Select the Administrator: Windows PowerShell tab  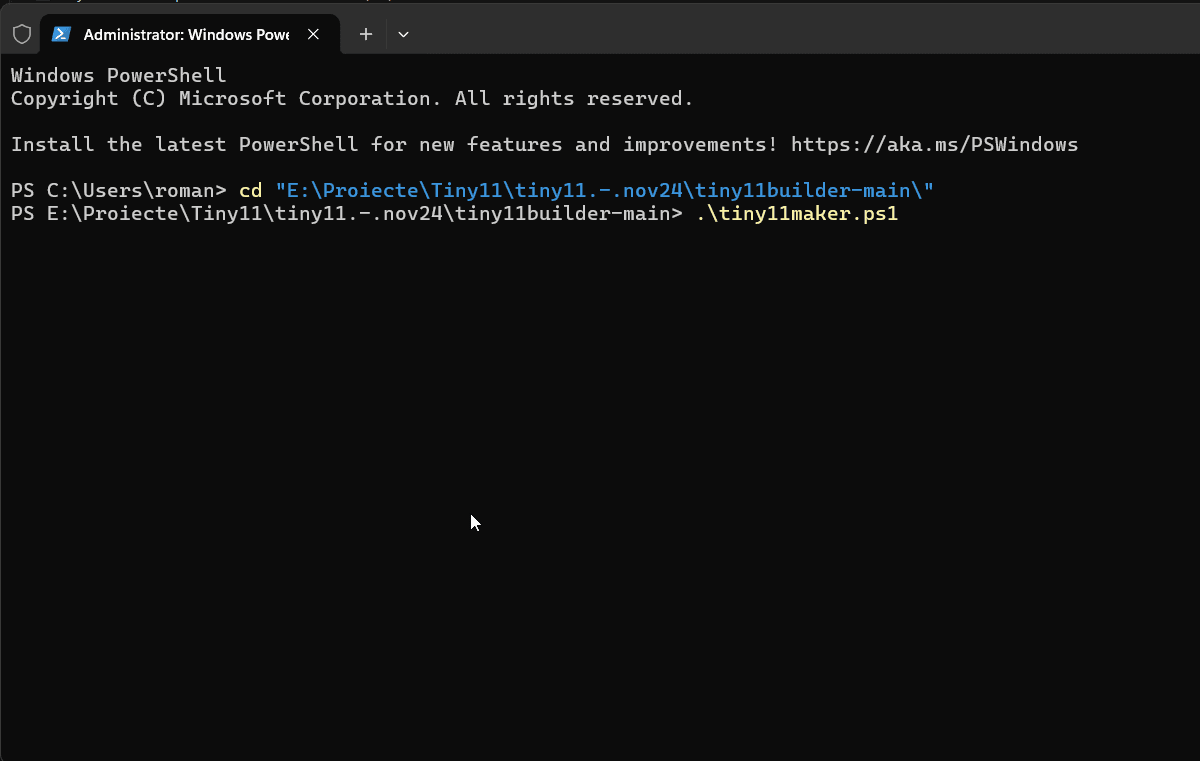190,34
